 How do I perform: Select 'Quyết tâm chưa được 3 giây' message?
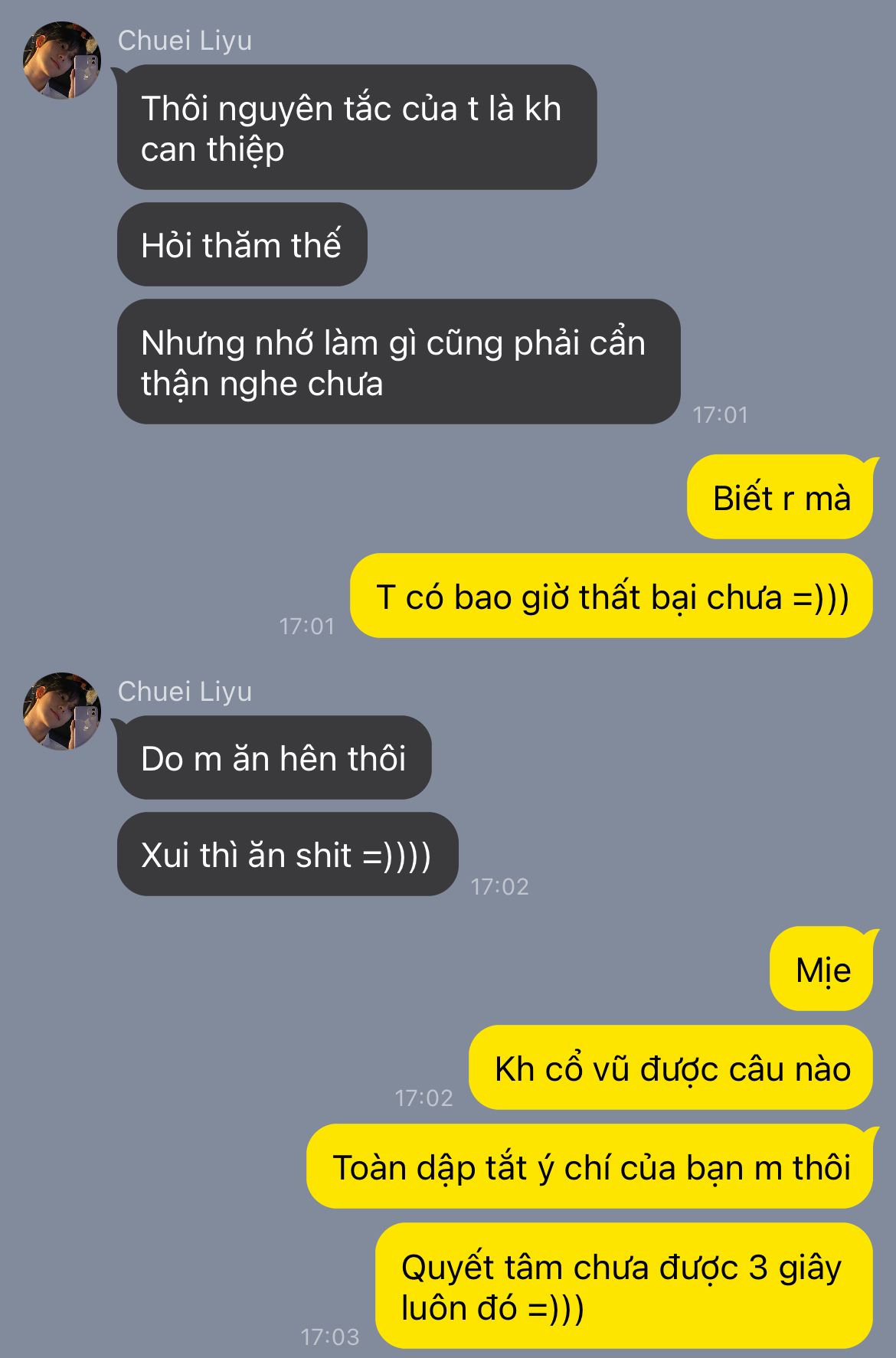[624, 1286]
